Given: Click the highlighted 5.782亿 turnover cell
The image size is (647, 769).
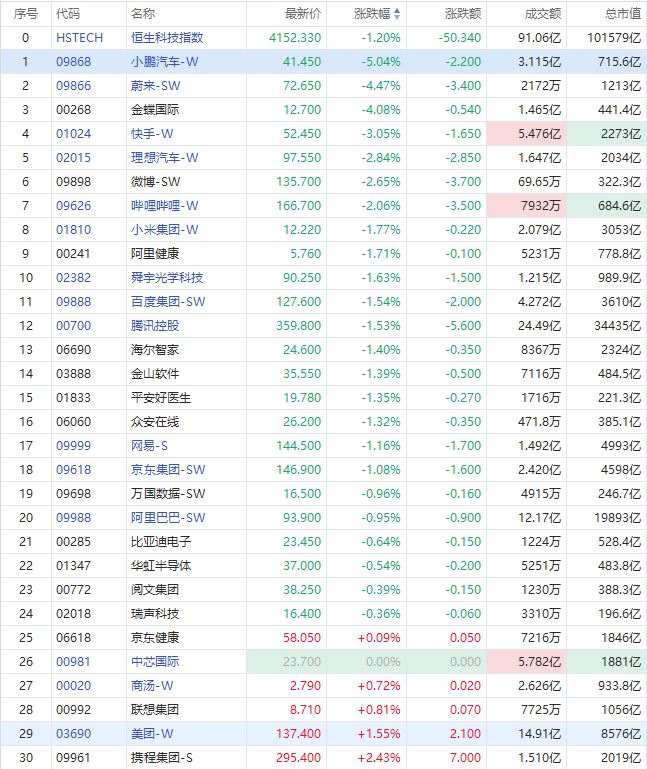Looking at the screenshot, I should point(527,663).
